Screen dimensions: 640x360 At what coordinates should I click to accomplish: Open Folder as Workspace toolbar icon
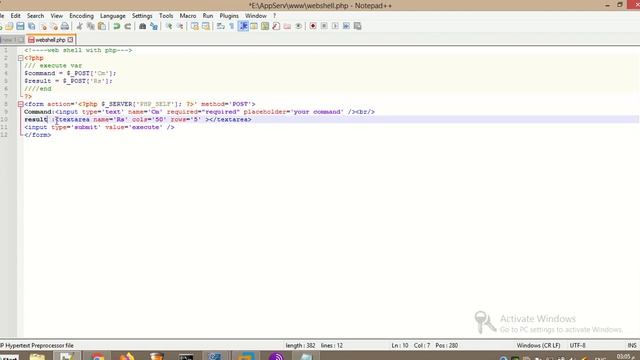(287, 26)
